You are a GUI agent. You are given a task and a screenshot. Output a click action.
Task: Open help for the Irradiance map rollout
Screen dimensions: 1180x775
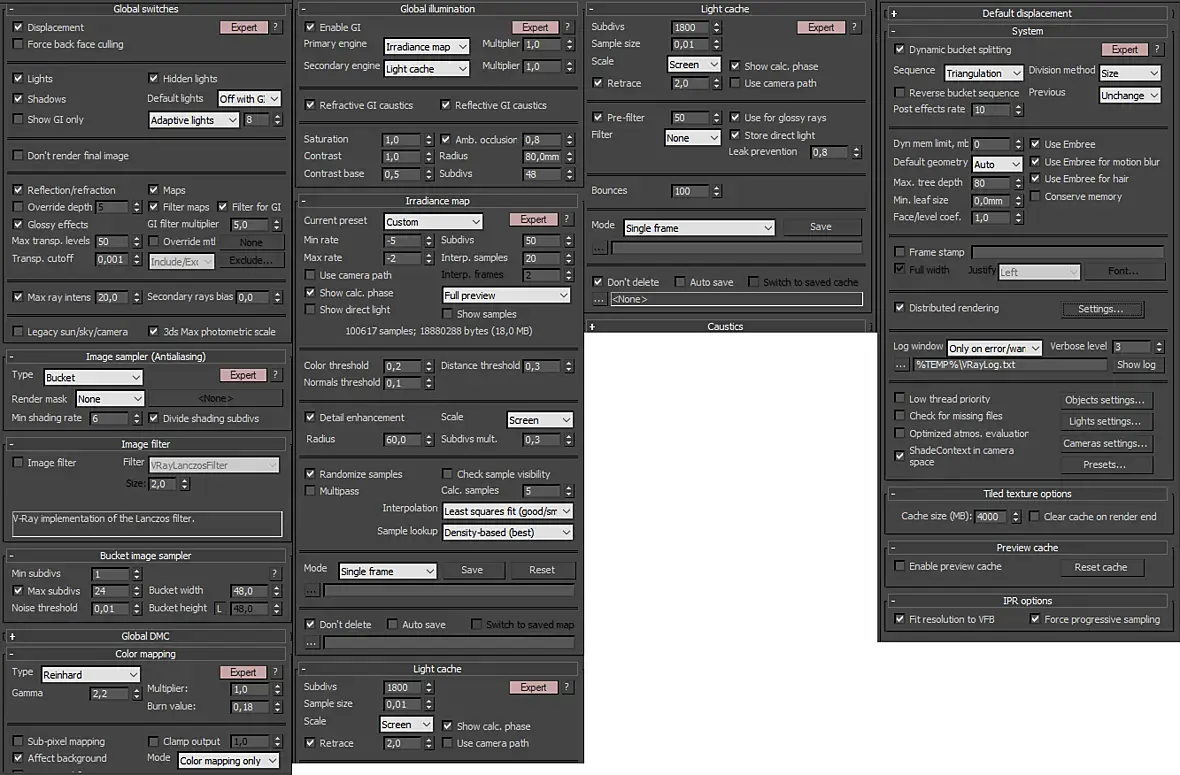(567, 220)
